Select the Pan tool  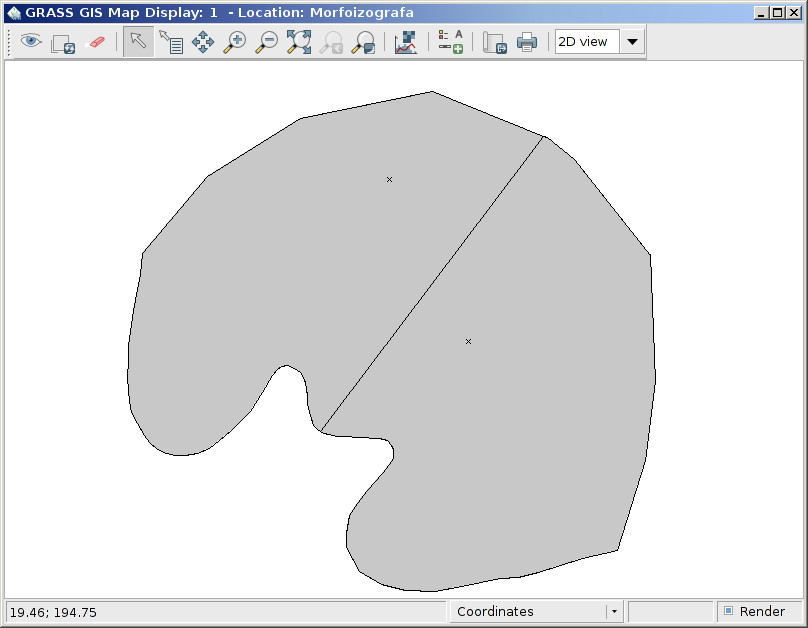coord(203,41)
